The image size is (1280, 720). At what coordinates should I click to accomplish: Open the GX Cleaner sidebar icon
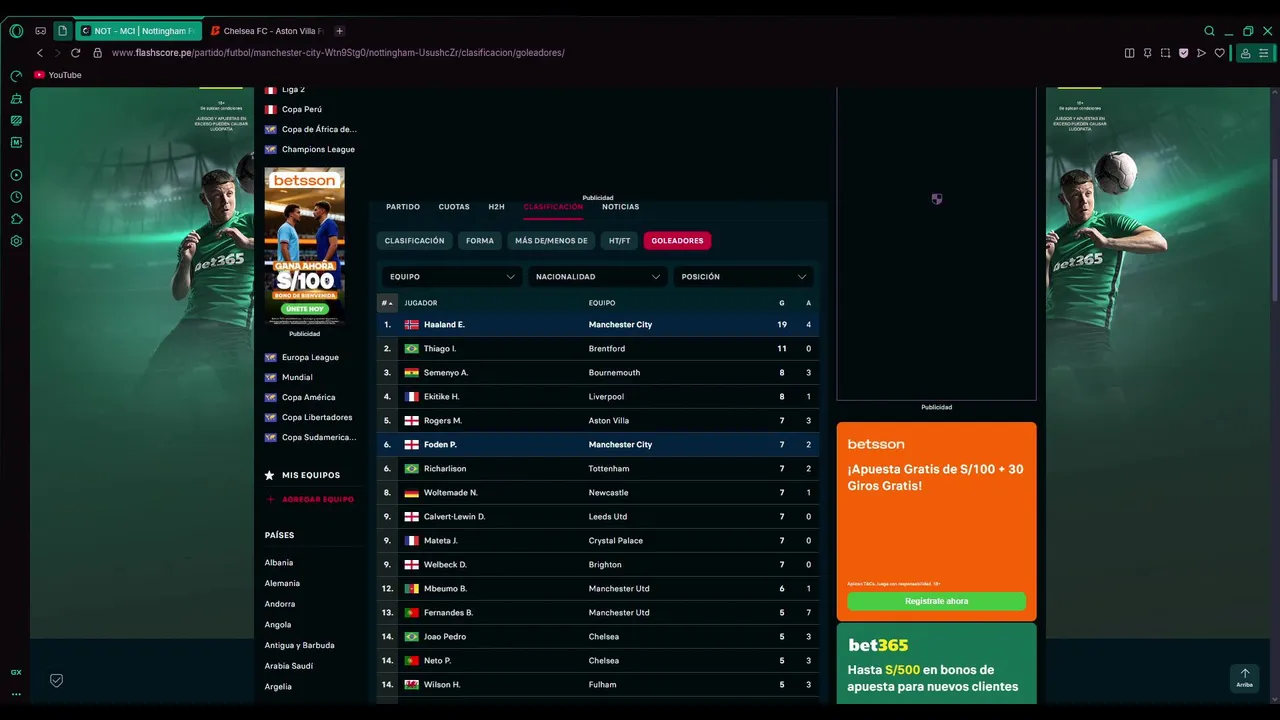[16, 98]
